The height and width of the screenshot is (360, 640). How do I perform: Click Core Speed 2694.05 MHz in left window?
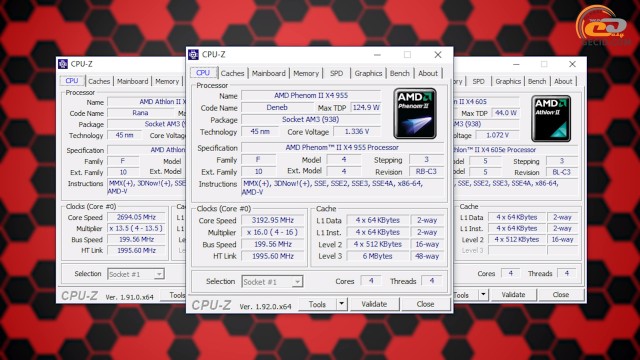tap(136, 217)
